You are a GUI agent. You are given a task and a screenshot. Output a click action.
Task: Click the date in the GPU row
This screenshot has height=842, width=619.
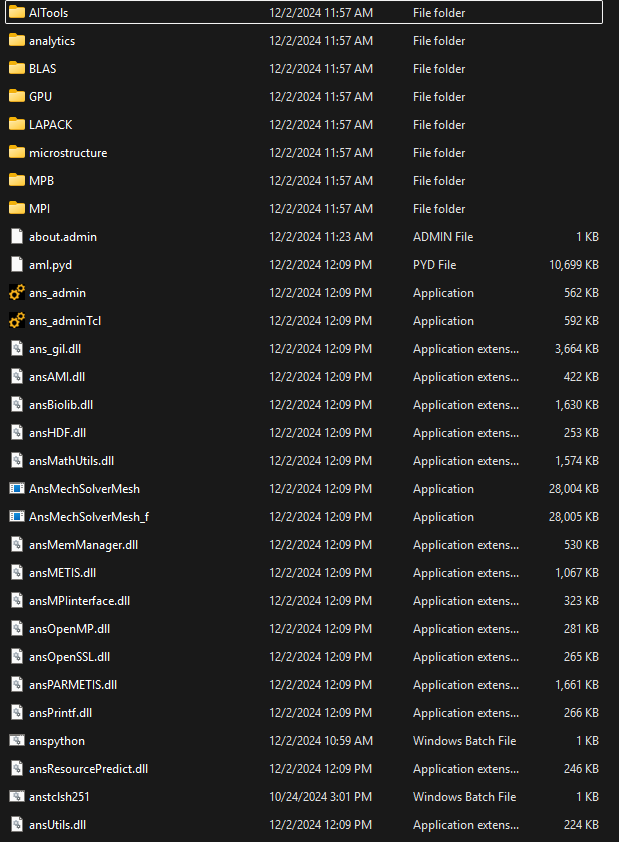click(x=321, y=97)
